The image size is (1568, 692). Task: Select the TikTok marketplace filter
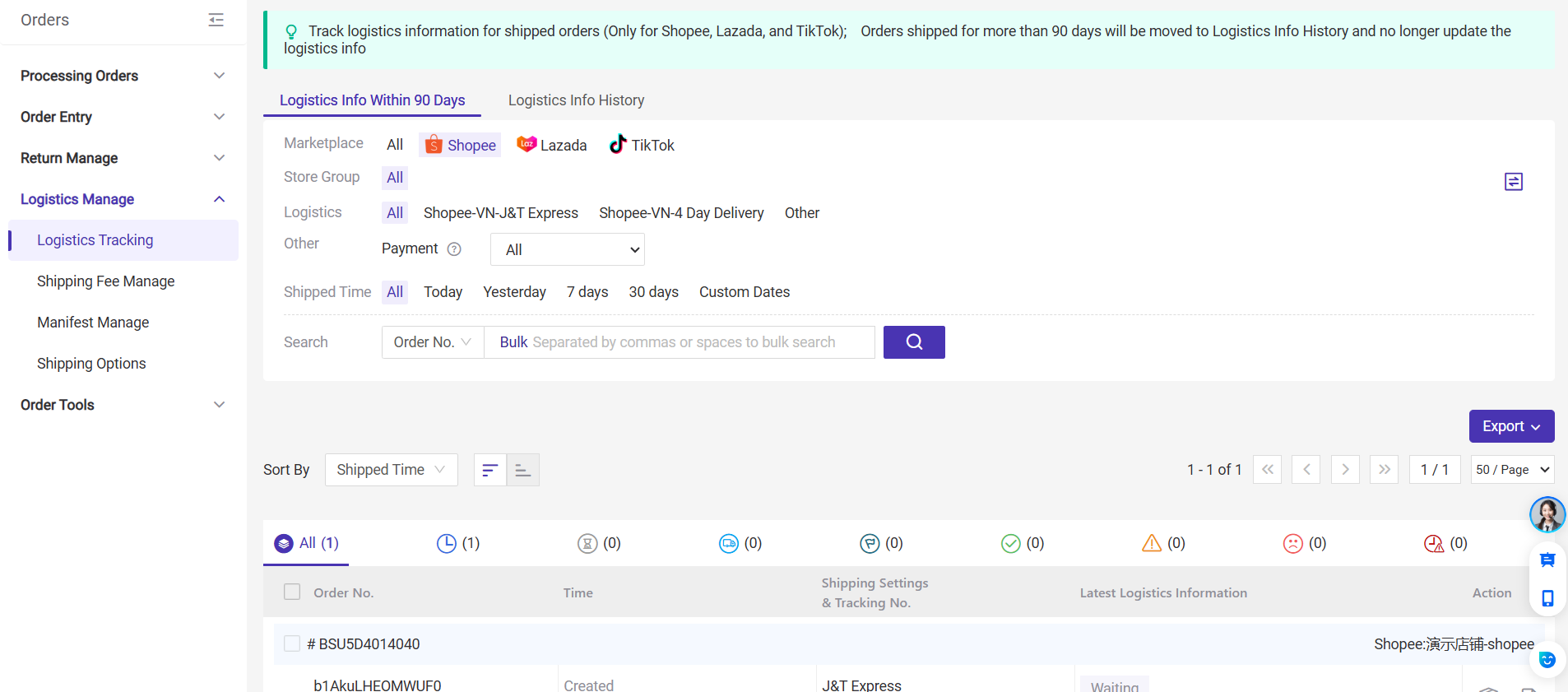pyautogui.click(x=642, y=145)
